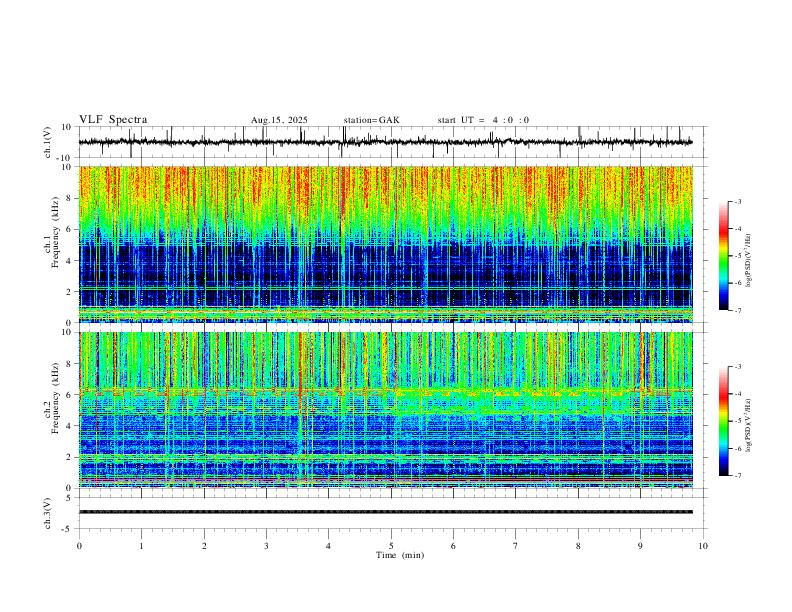Click the time axis tick label "5"

tap(391, 546)
